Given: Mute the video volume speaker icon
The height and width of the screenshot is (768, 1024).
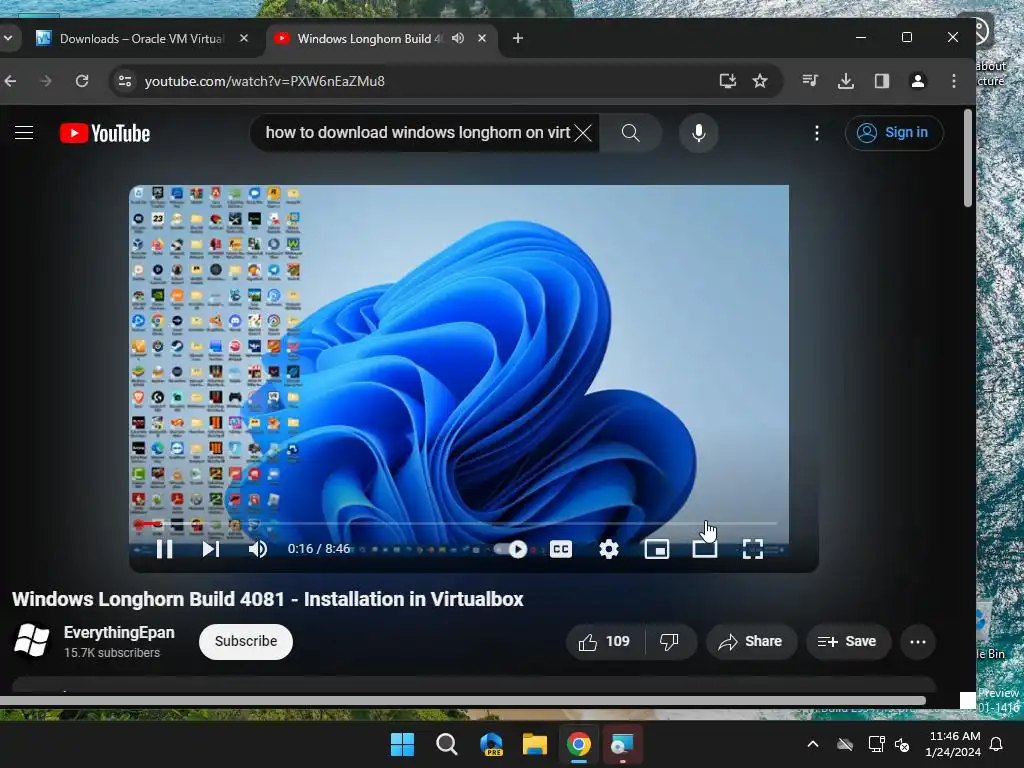Looking at the screenshot, I should (257, 549).
